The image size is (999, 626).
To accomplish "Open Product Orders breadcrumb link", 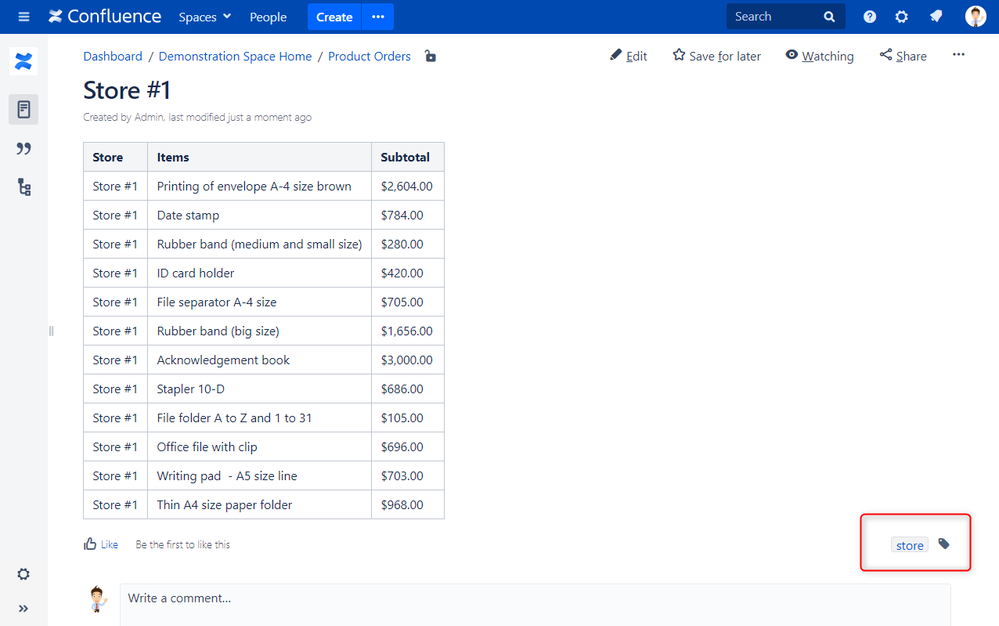I will [x=369, y=56].
